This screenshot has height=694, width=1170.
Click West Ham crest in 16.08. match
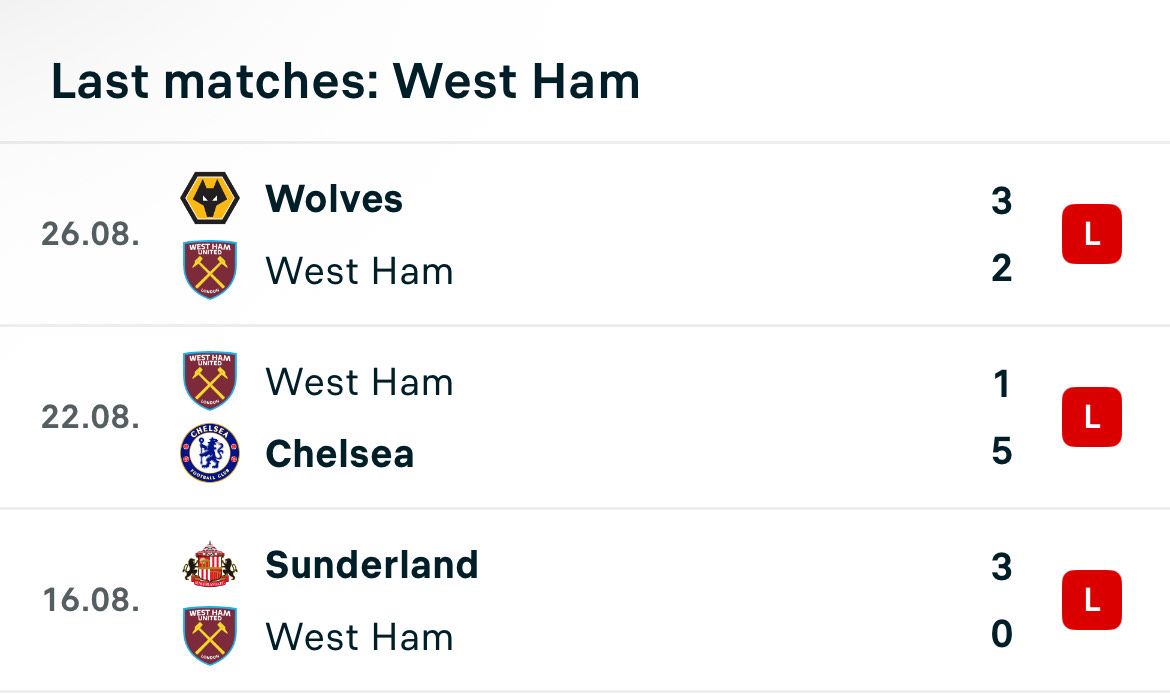(x=210, y=636)
